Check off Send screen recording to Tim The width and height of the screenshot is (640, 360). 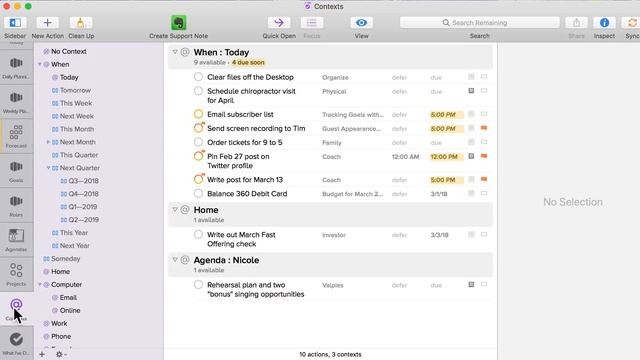(198, 128)
